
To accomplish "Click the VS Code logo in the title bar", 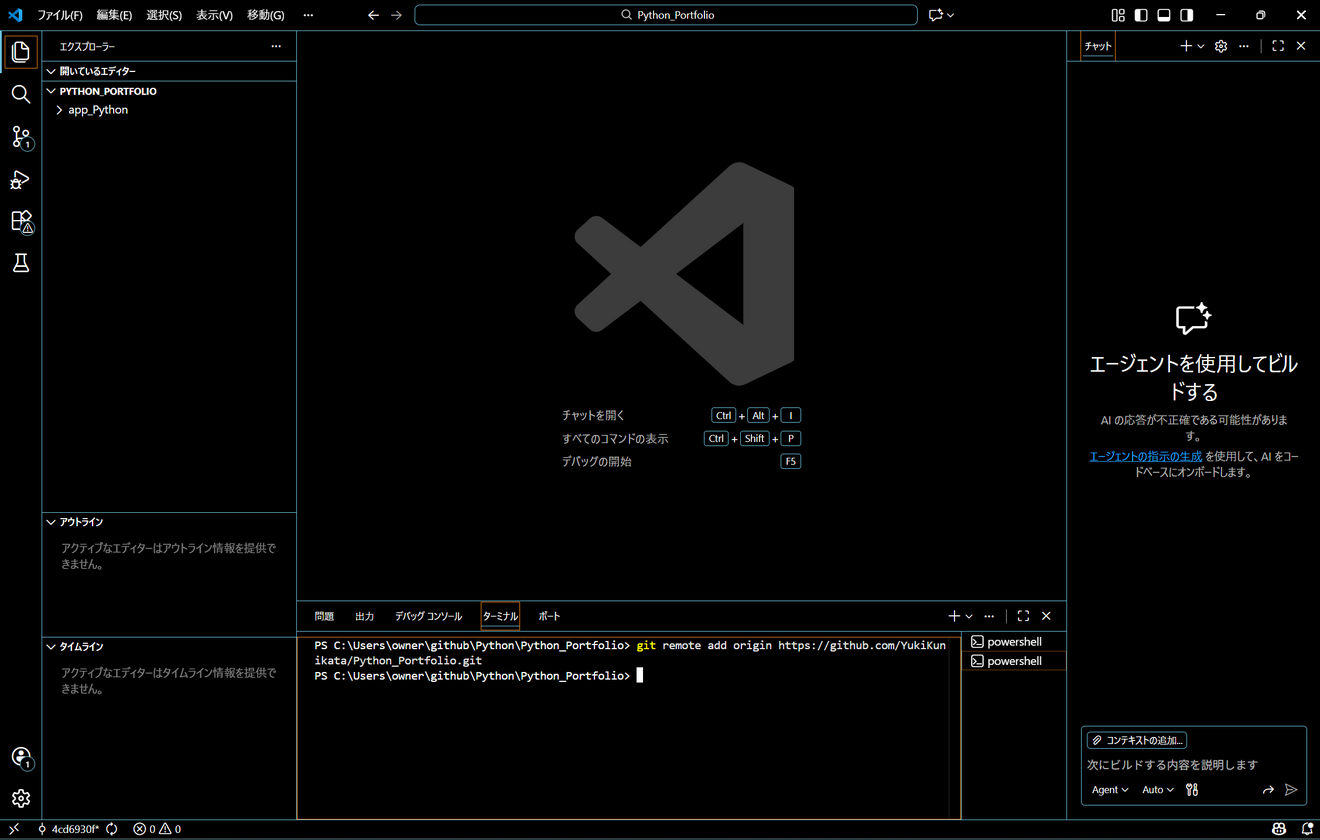I will (x=15, y=15).
